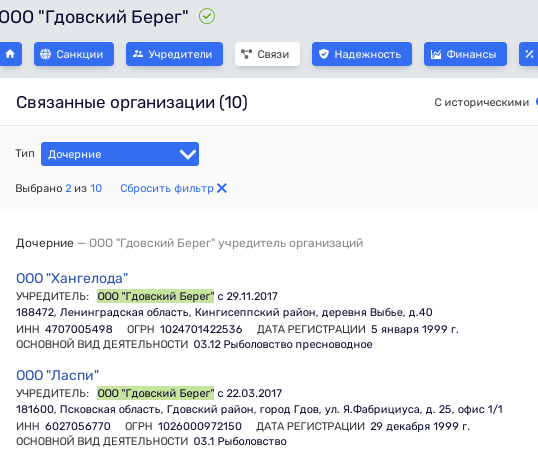Select the Связи tab

pos(267,54)
